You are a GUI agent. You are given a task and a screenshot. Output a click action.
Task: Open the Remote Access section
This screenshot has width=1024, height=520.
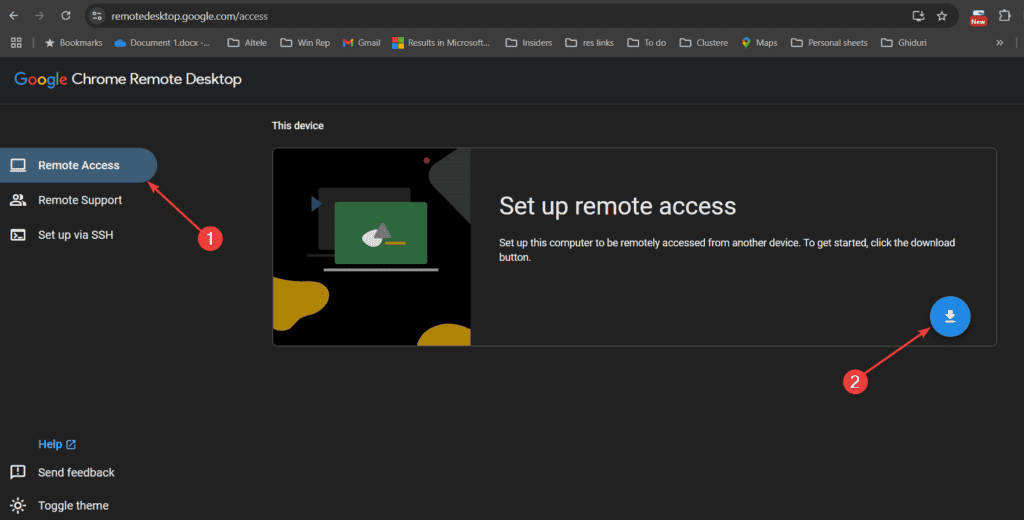[x=78, y=165]
